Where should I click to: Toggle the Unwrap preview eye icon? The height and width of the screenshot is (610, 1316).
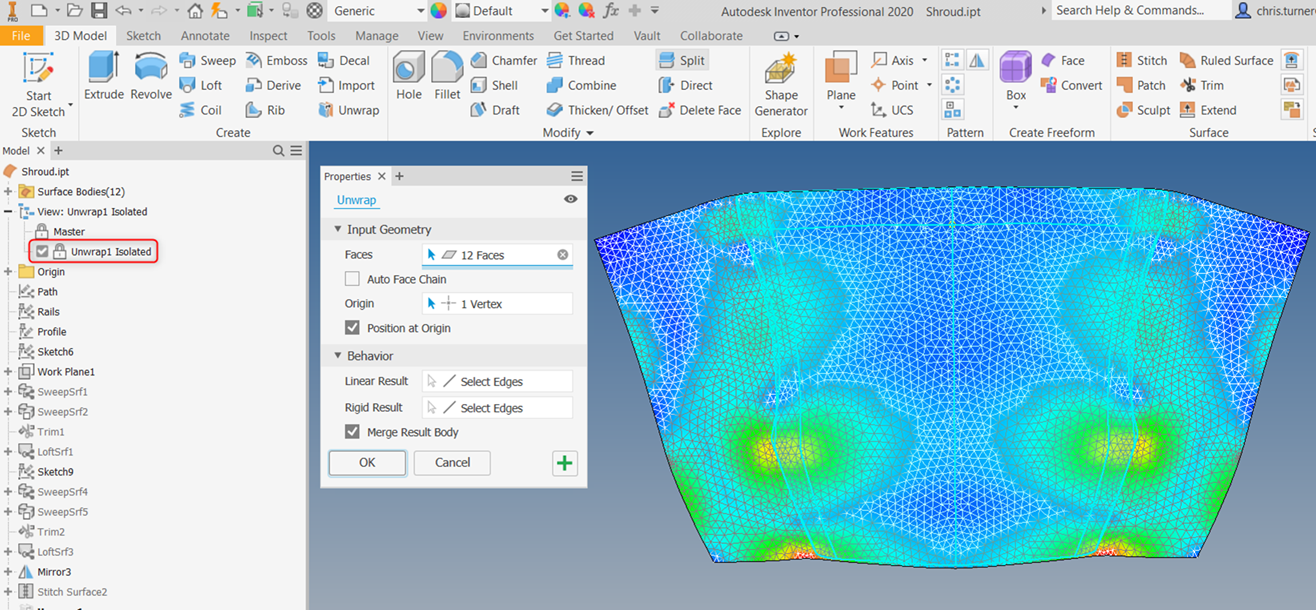coord(570,199)
